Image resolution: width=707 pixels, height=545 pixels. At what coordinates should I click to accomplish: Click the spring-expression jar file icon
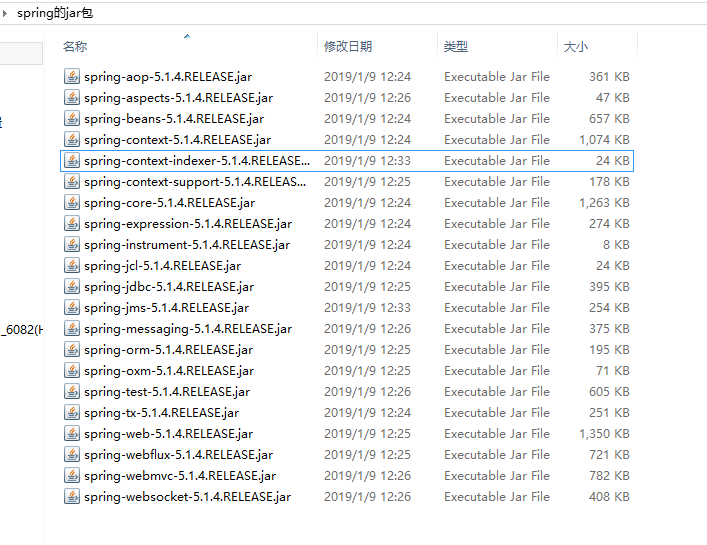point(72,224)
